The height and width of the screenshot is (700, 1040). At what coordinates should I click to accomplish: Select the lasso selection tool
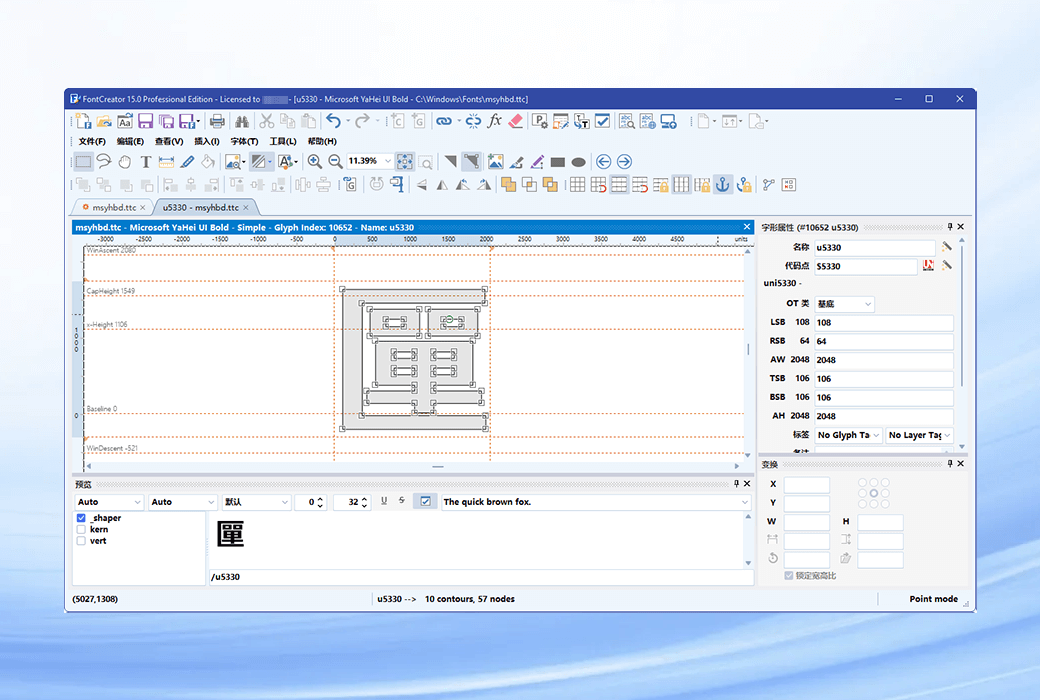(103, 161)
